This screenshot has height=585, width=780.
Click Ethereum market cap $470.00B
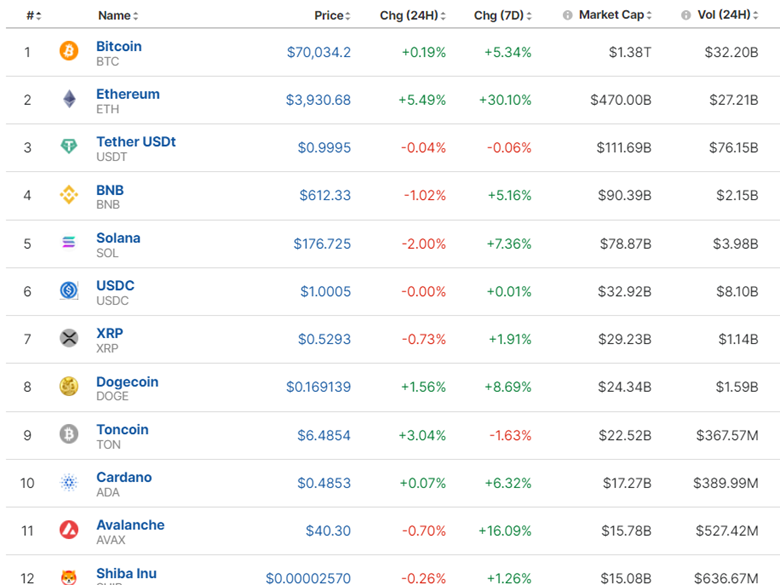(x=621, y=100)
